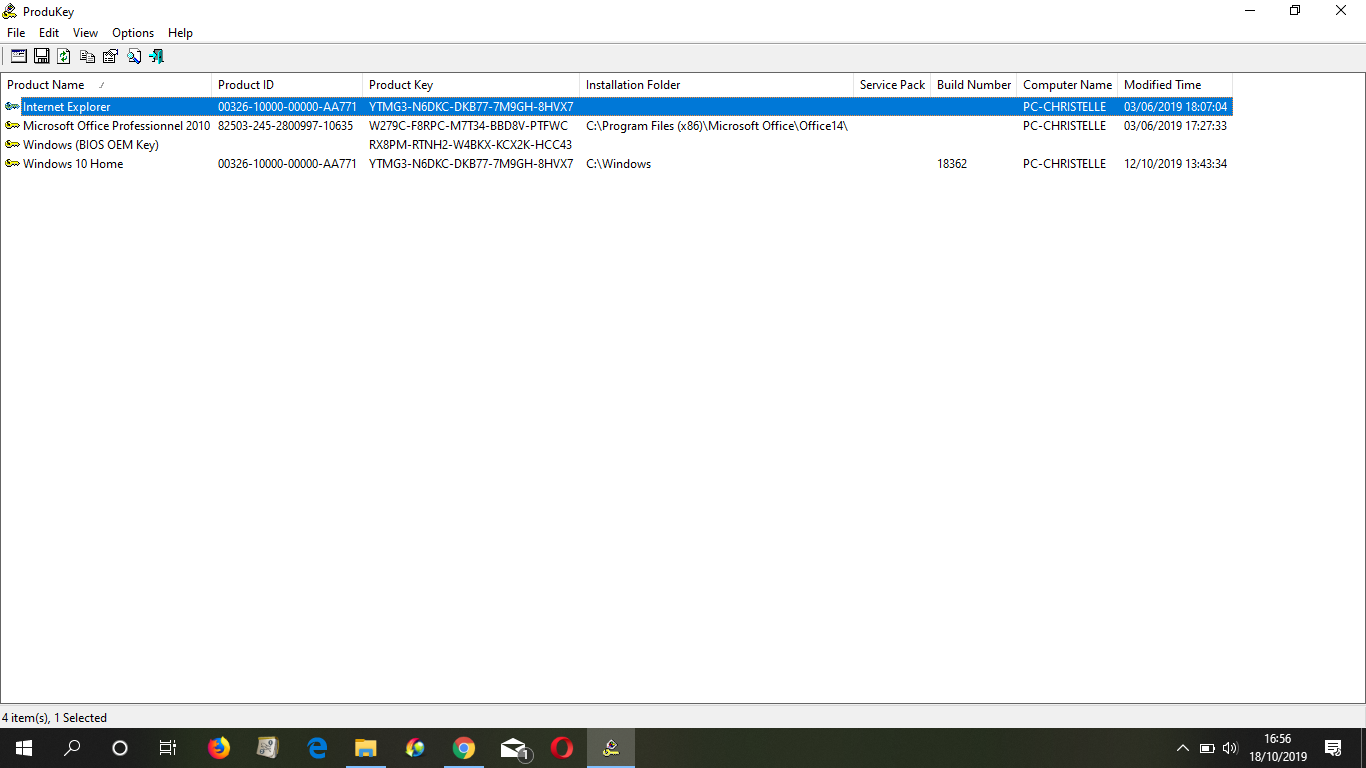This screenshot has height=768, width=1366.
Task: Sort by Product Name column header
Action: [46, 85]
